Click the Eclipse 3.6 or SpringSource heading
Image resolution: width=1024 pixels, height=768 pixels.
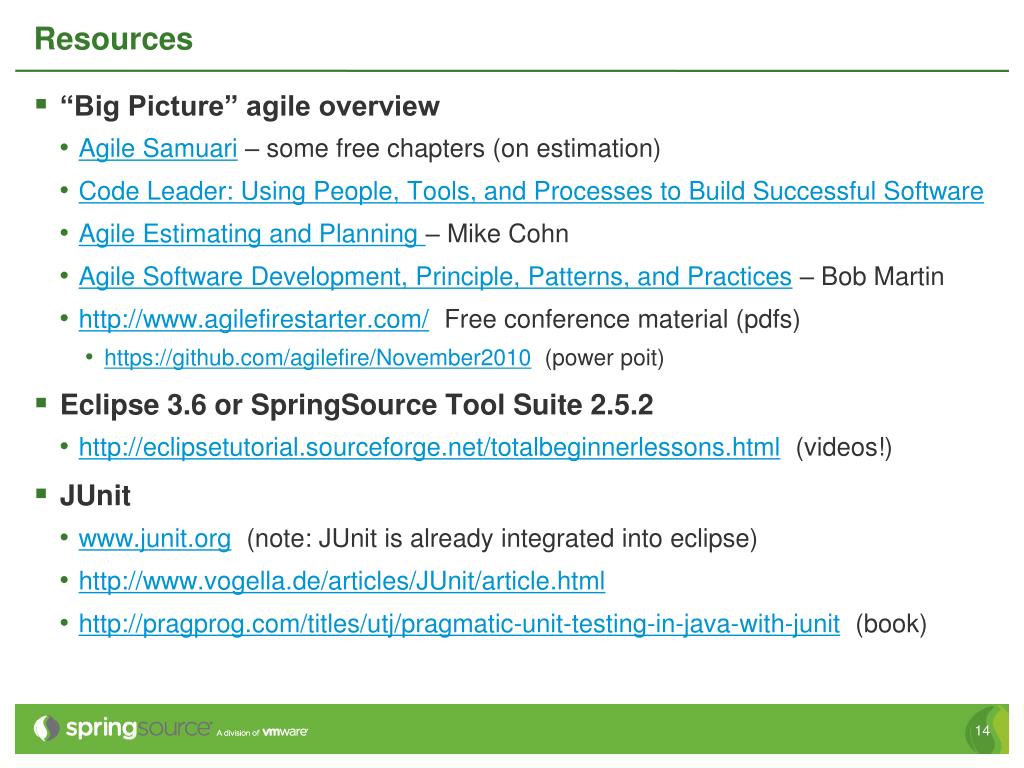click(357, 405)
